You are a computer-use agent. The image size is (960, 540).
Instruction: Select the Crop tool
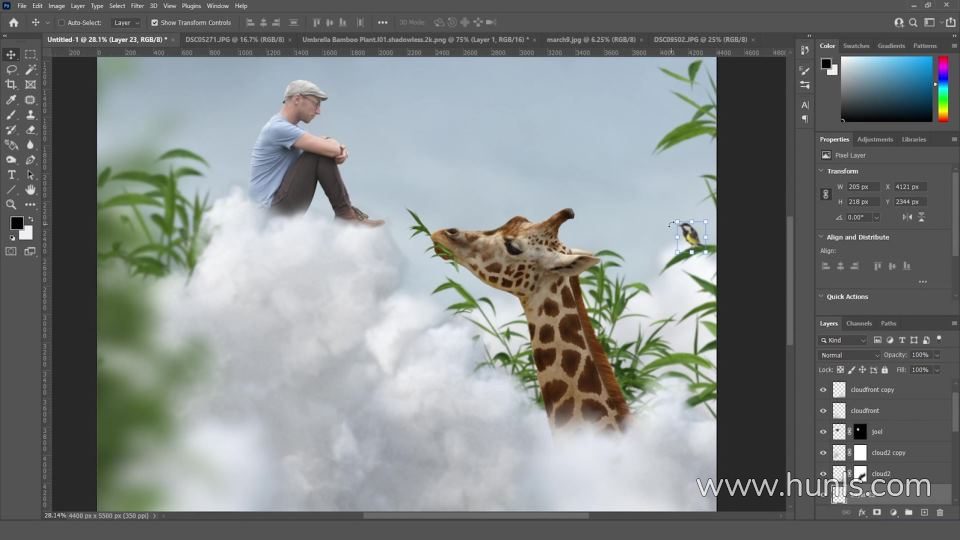point(11,85)
